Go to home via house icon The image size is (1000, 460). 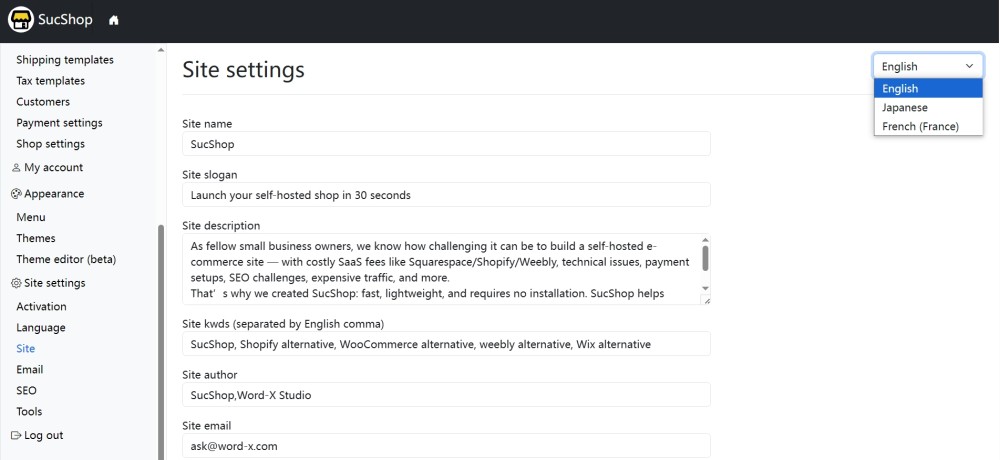pyautogui.click(x=114, y=21)
